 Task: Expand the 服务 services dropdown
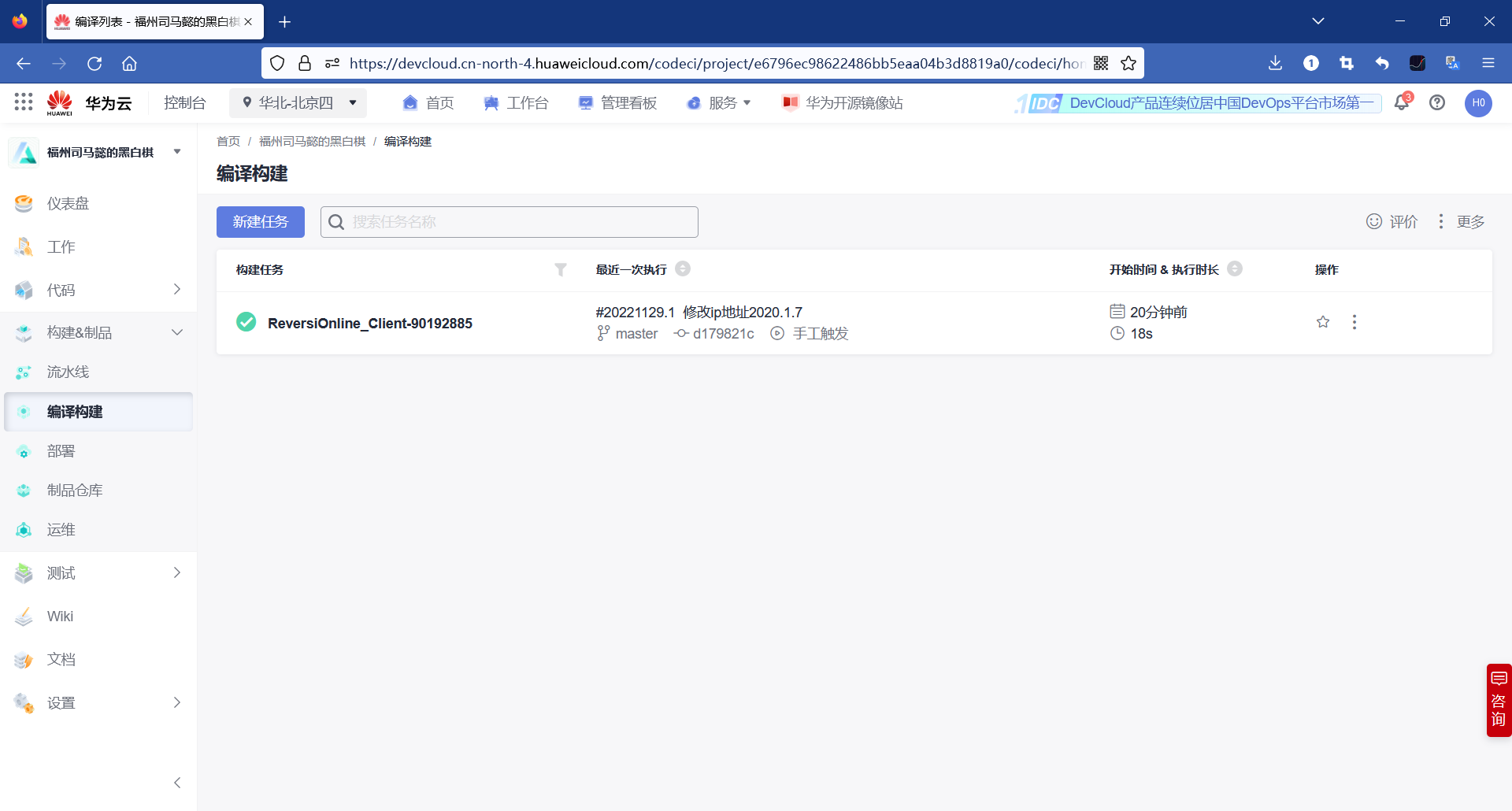point(719,103)
